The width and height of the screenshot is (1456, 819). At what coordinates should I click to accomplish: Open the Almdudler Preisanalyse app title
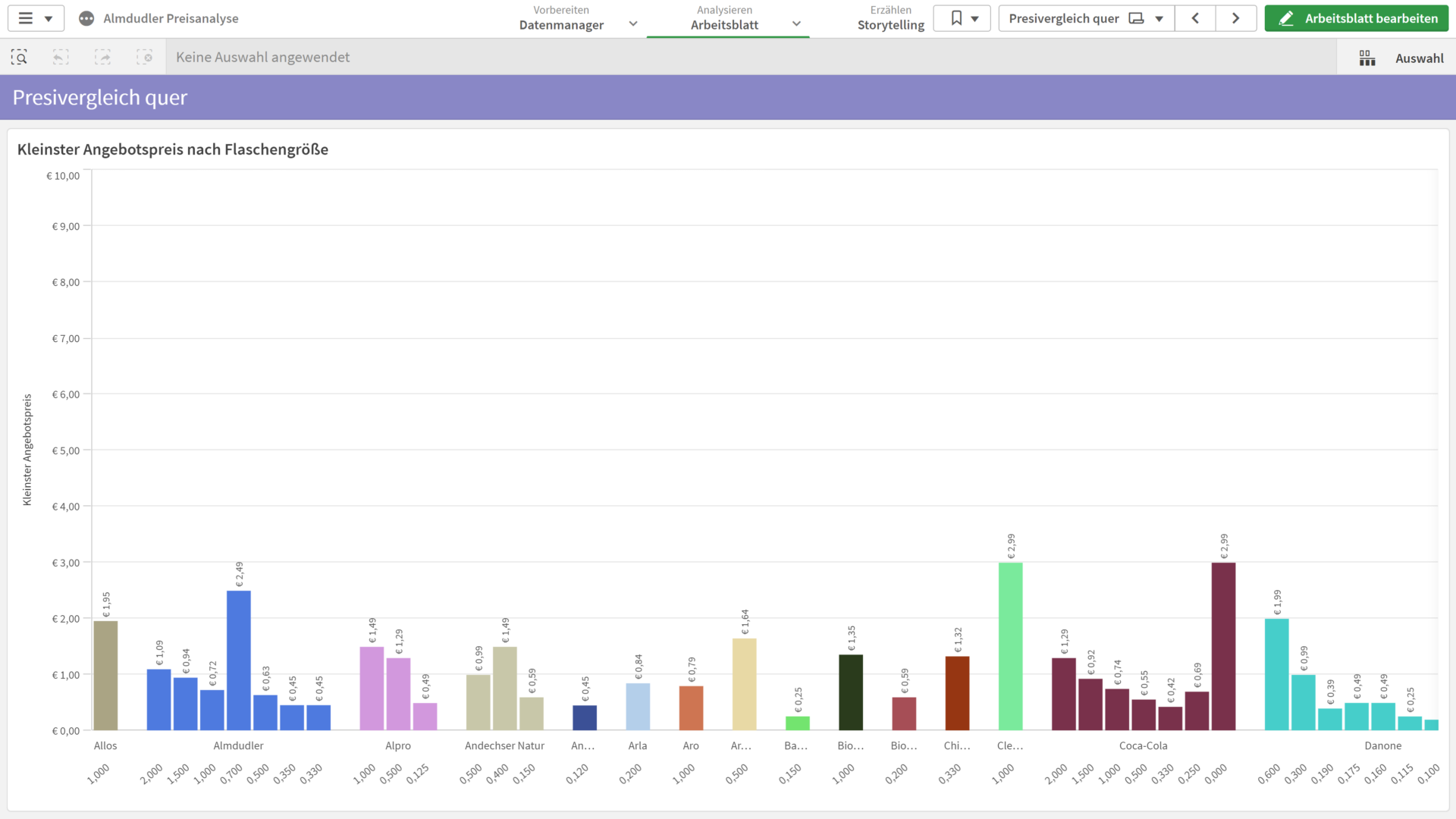pyautogui.click(x=171, y=18)
